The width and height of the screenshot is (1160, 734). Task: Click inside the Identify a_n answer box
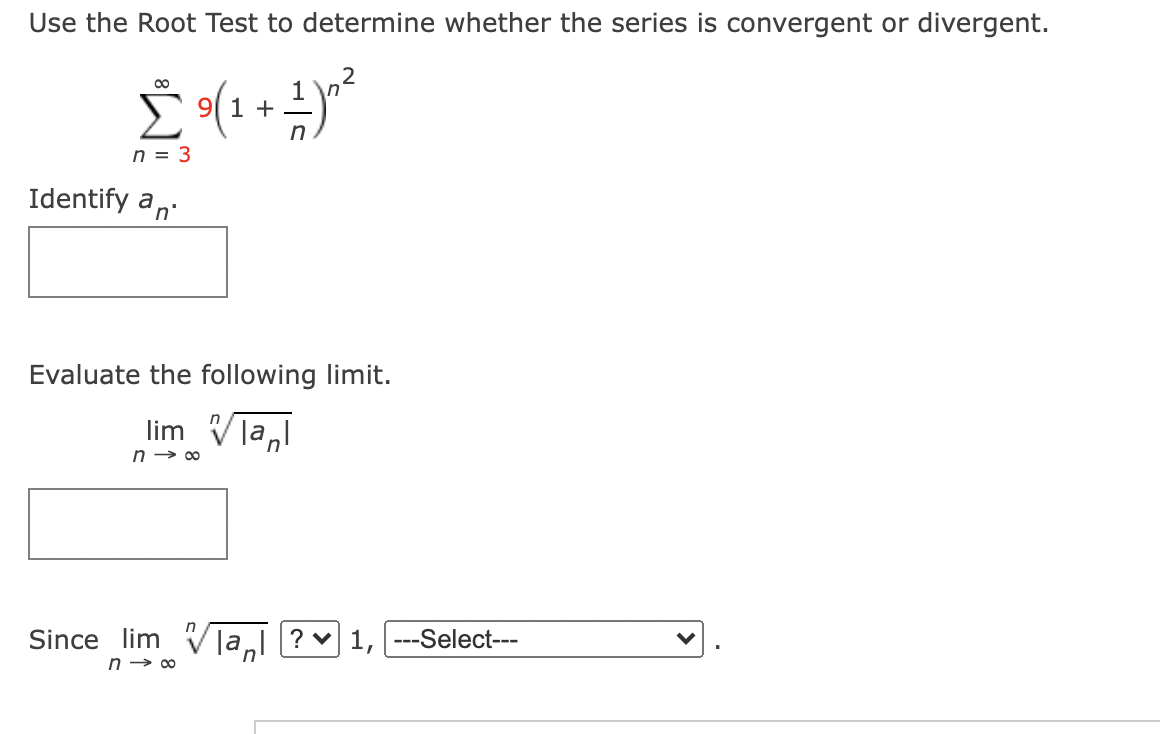[x=128, y=261]
